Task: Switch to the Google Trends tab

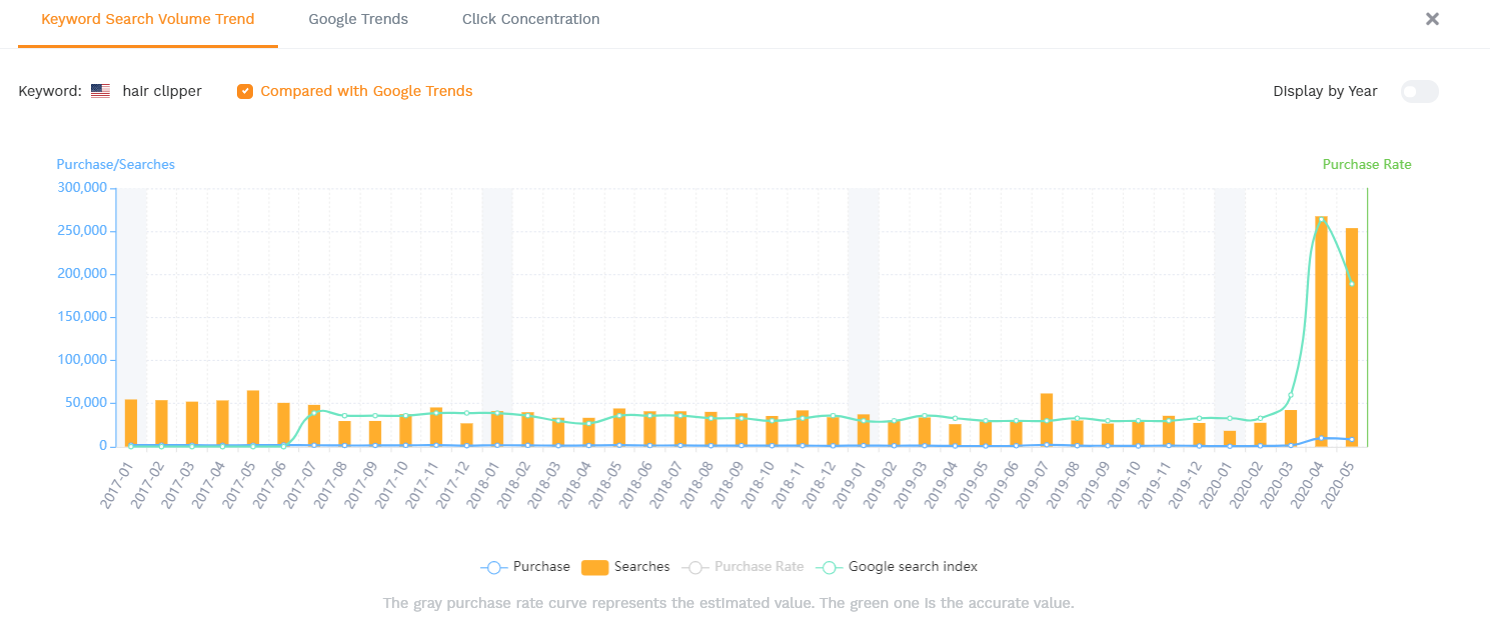Action: click(x=358, y=19)
